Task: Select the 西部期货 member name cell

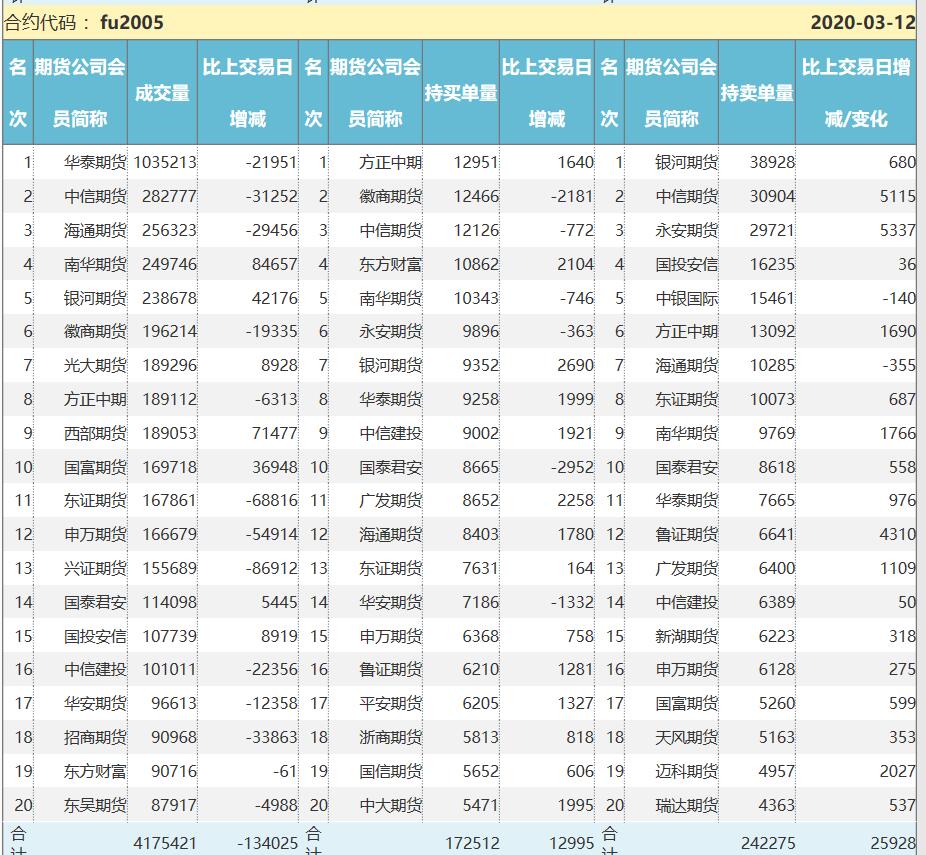Action: 95,433
